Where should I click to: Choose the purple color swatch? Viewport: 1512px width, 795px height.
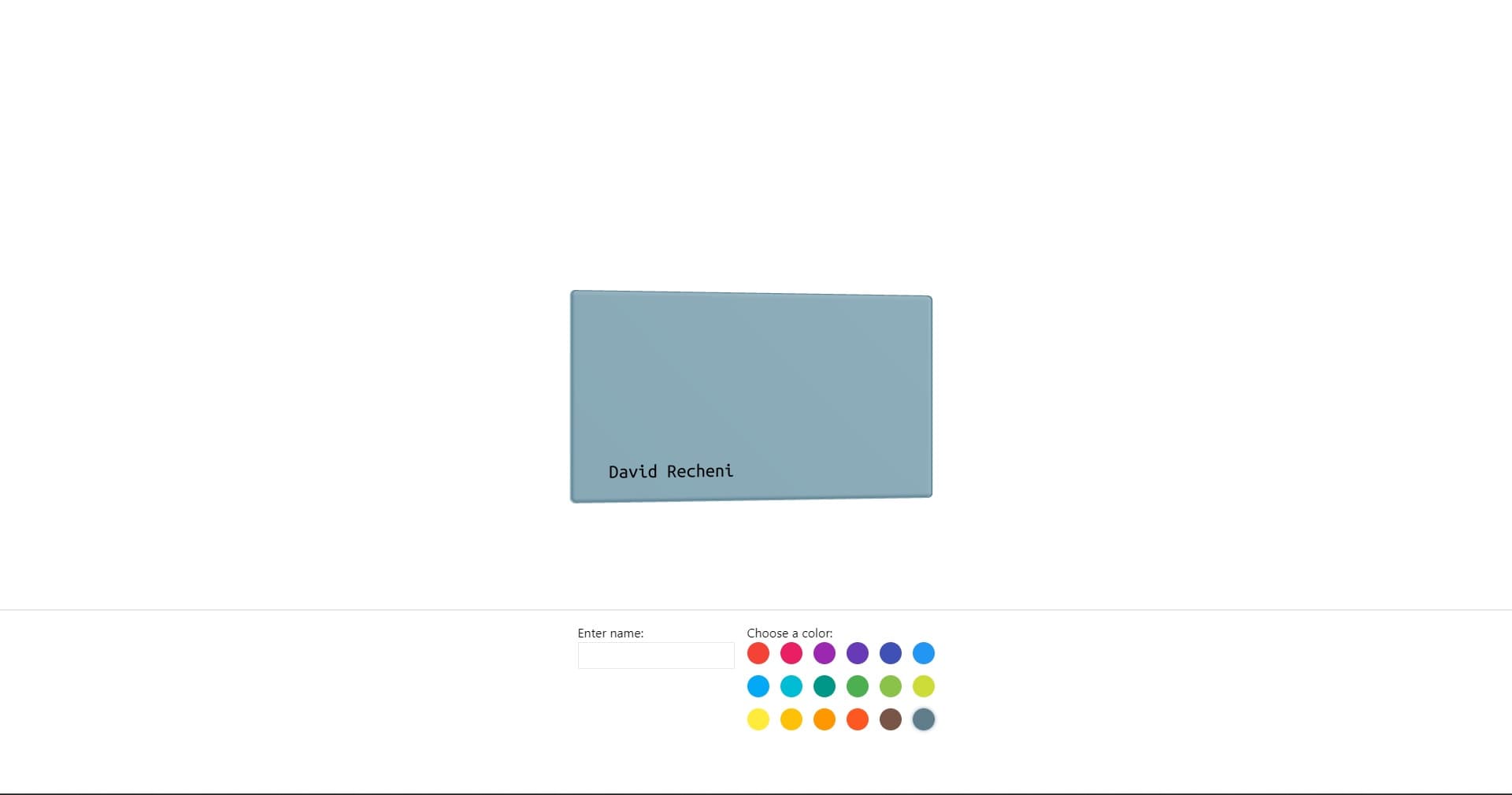click(x=858, y=653)
